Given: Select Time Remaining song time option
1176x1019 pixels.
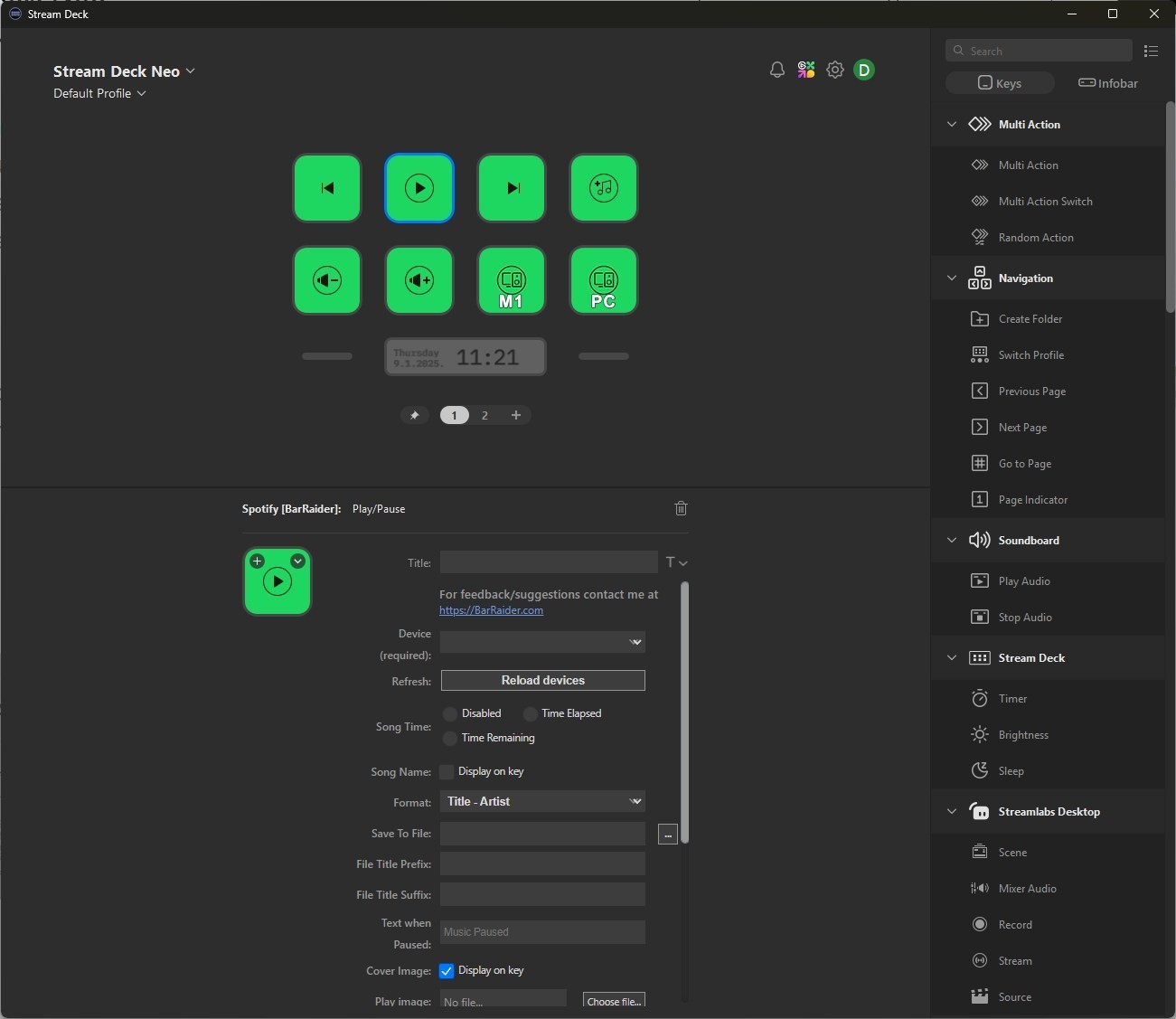Looking at the screenshot, I should [x=449, y=739].
